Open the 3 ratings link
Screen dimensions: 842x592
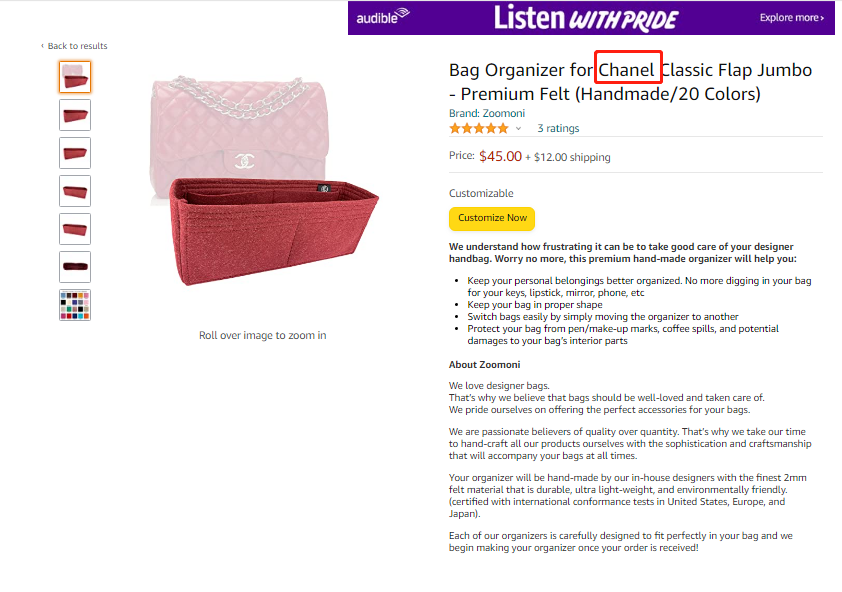coord(558,128)
